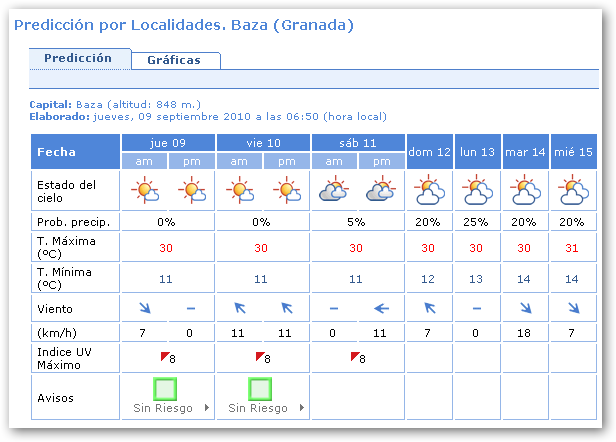Click Thursday morning sky state icon

pos(145,190)
